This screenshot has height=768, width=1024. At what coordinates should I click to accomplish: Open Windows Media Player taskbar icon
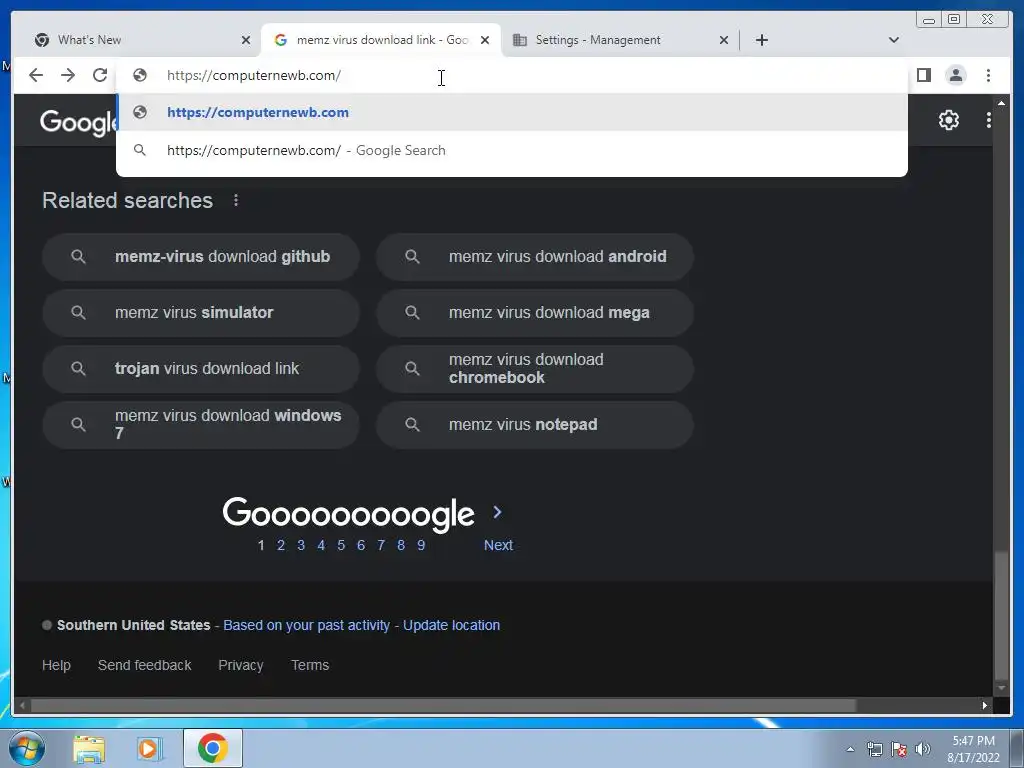(149, 748)
